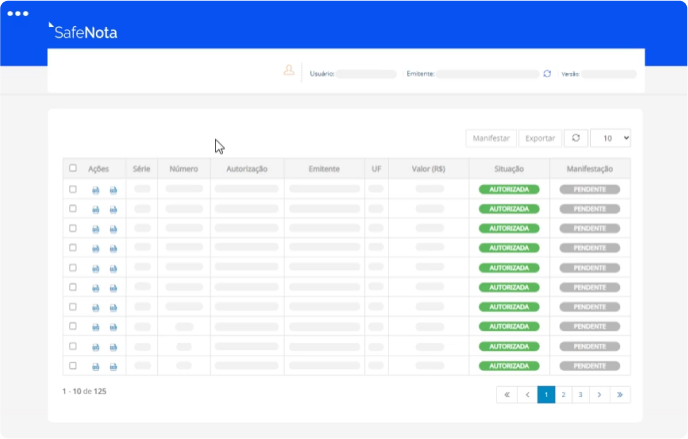The height and width of the screenshot is (439, 688).
Task: Open the rows-per-page dropdown showing 10
Action: (610, 138)
